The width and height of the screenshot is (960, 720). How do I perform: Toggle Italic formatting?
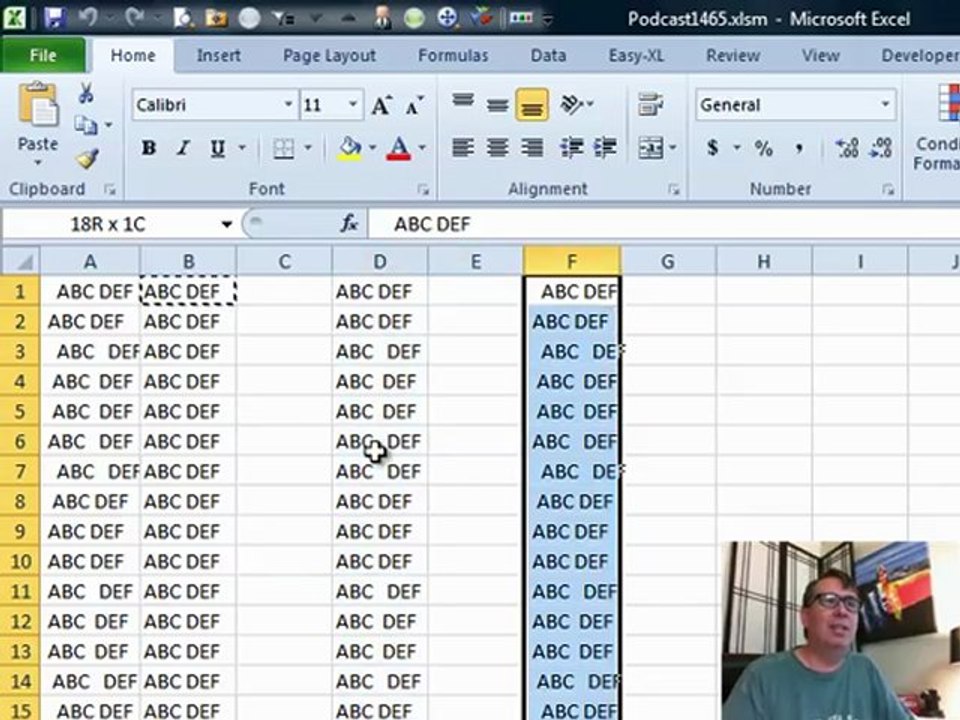183,148
